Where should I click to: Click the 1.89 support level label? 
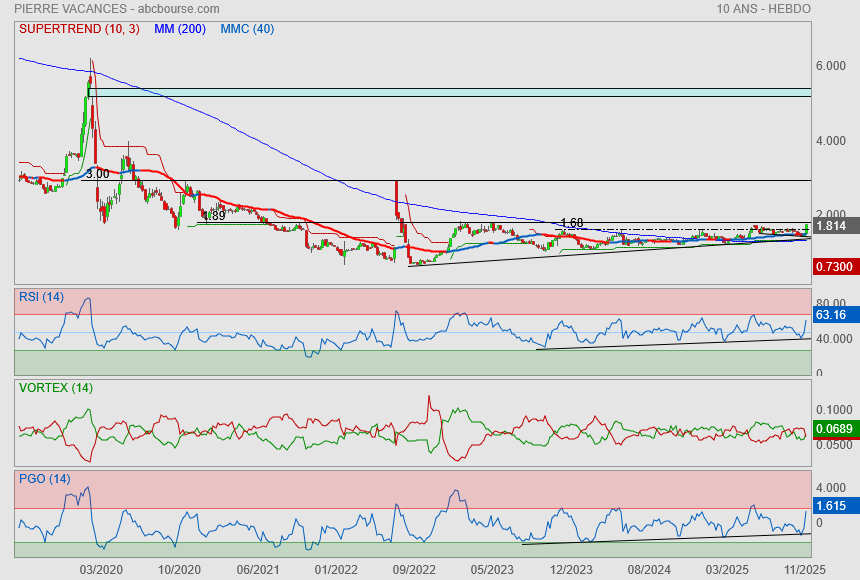click(213, 215)
